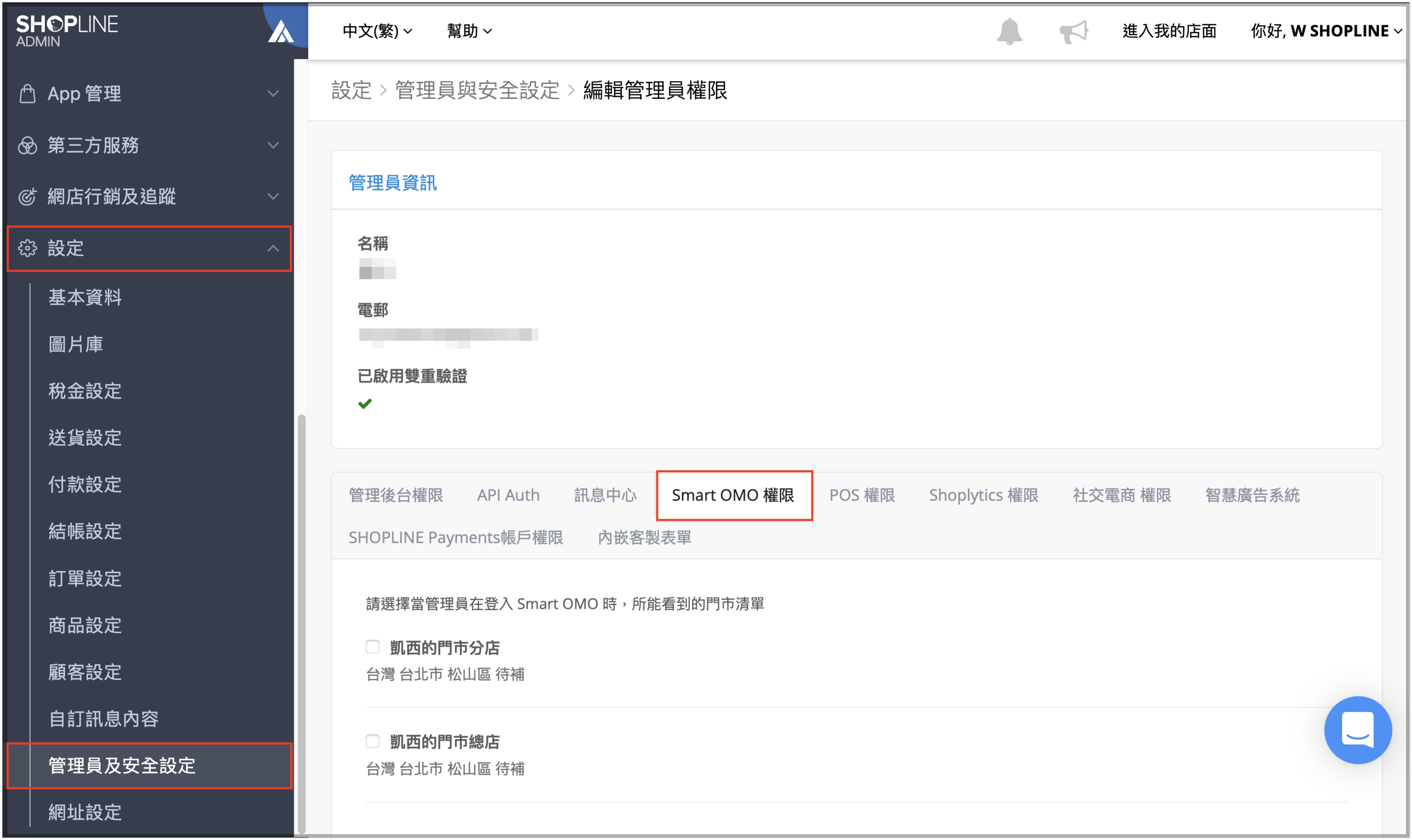The height and width of the screenshot is (840, 1412).
Task: Click the 第三方服務 icon in sidebar
Action: [x=27, y=145]
